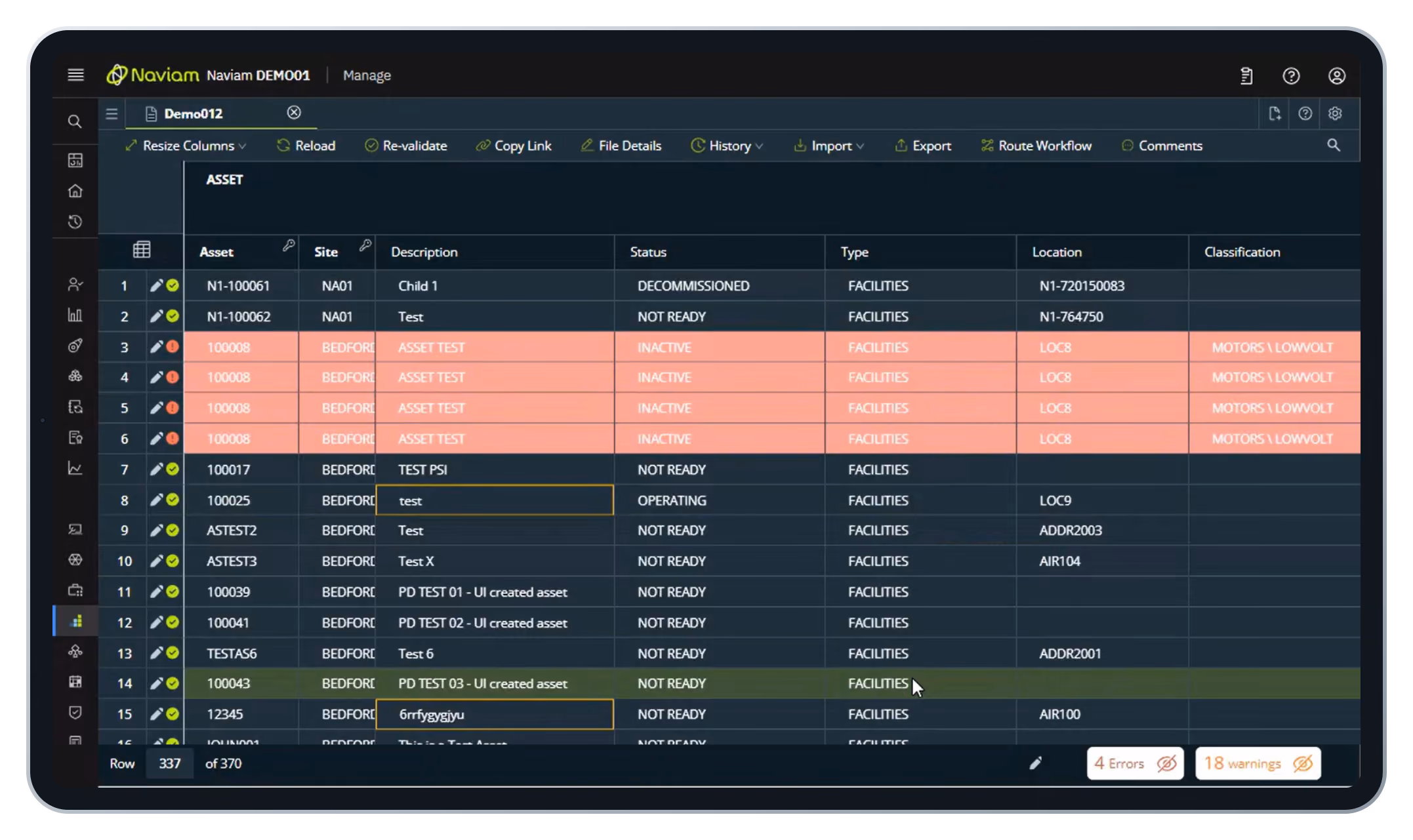Click the grid table icon in header row
The image size is (1413, 840).
tap(142, 250)
